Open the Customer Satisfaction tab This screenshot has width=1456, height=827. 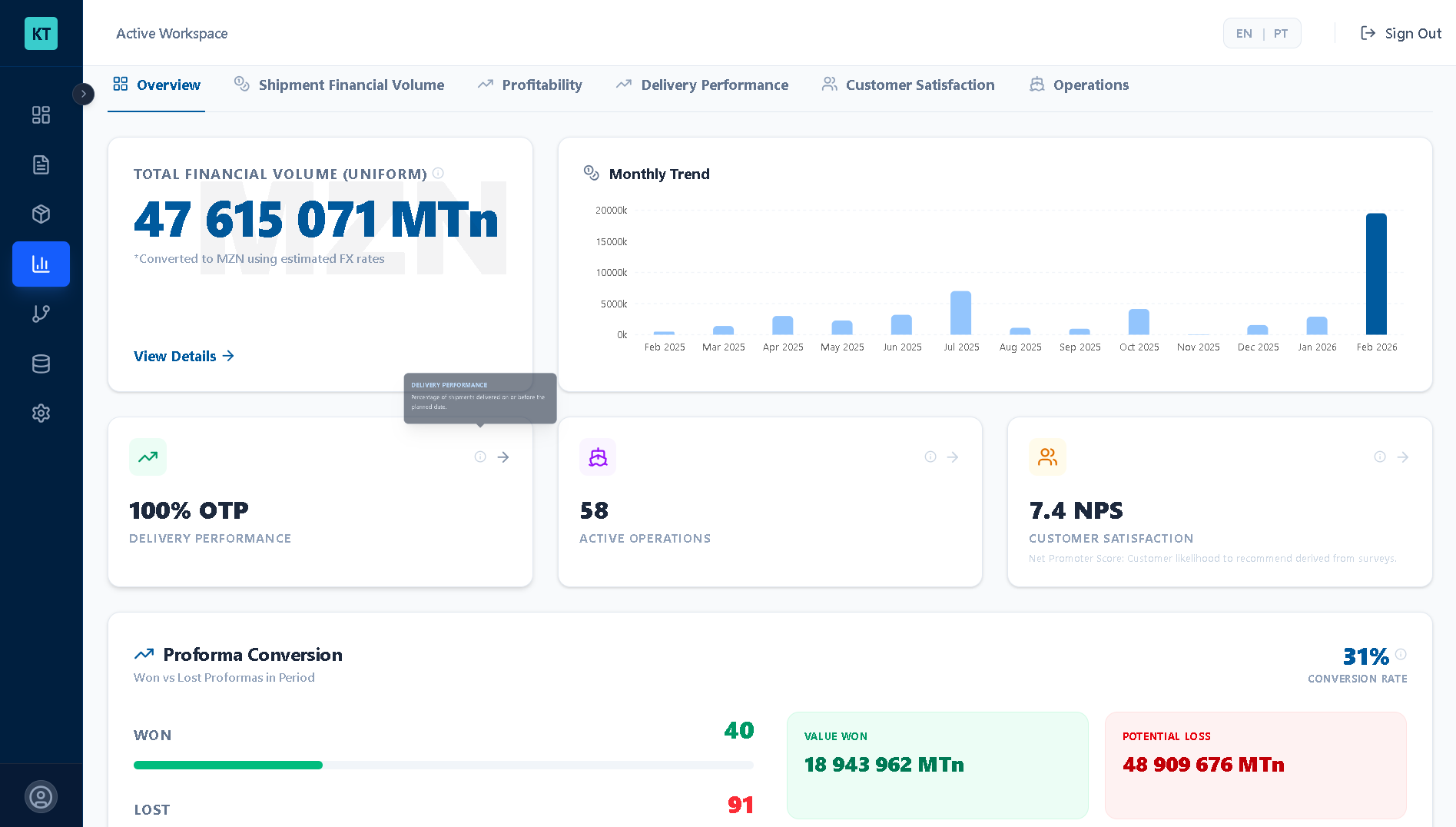coord(920,85)
